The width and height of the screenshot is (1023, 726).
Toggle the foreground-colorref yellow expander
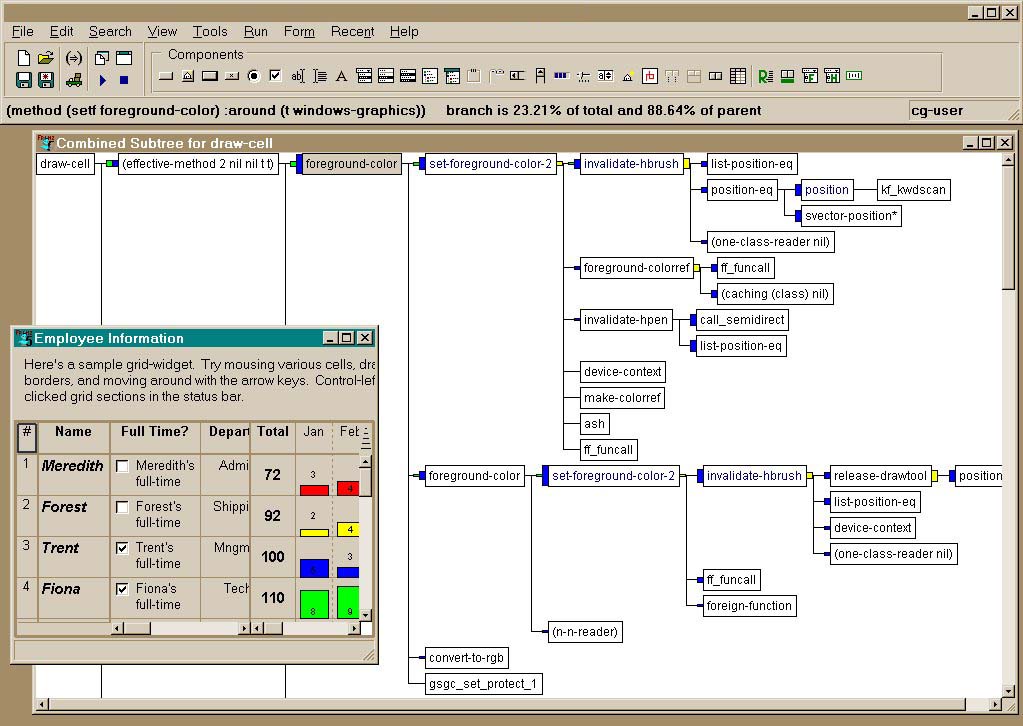697,268
